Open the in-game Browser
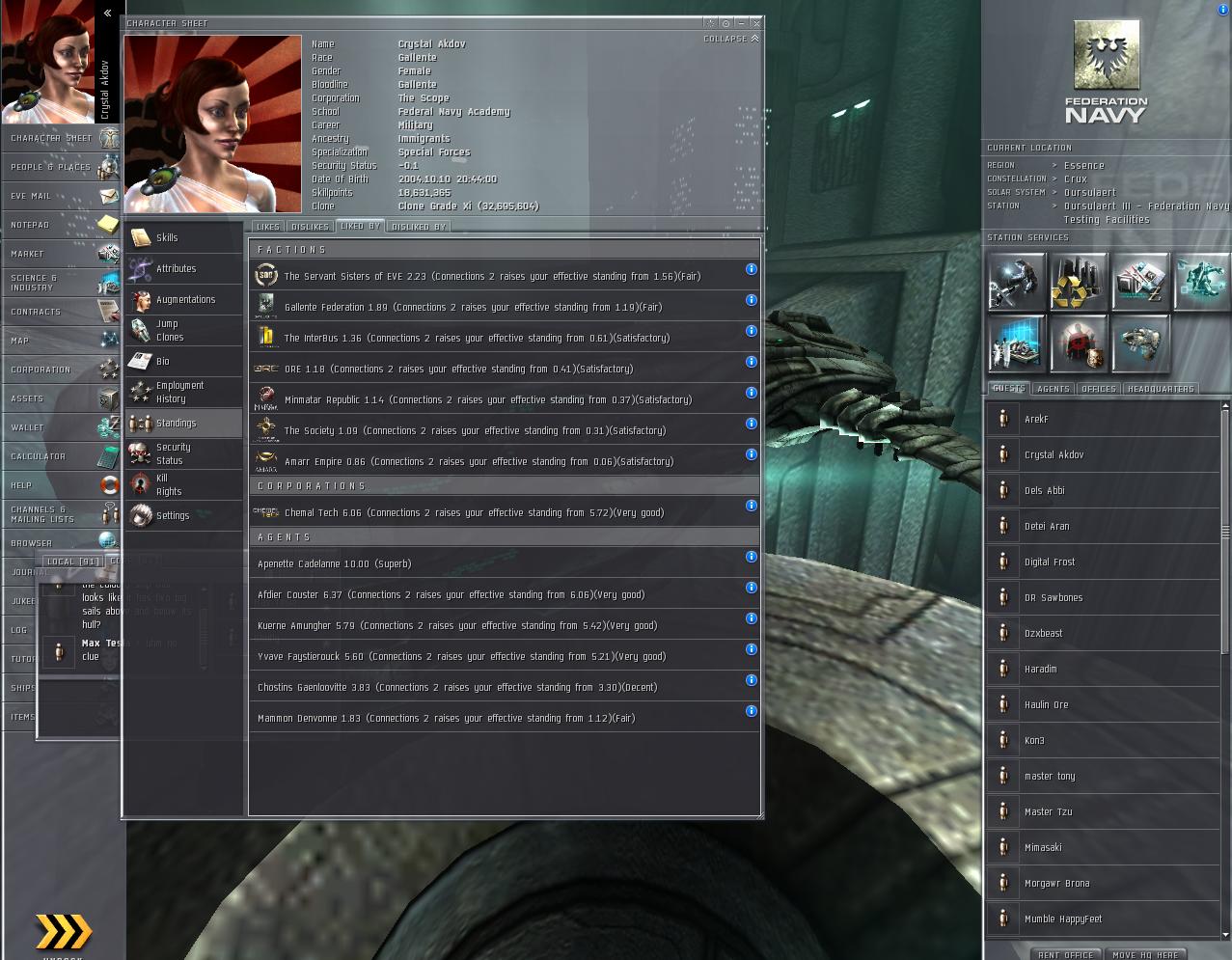Viewport: 1232px width, 960px height. point(61,543)
